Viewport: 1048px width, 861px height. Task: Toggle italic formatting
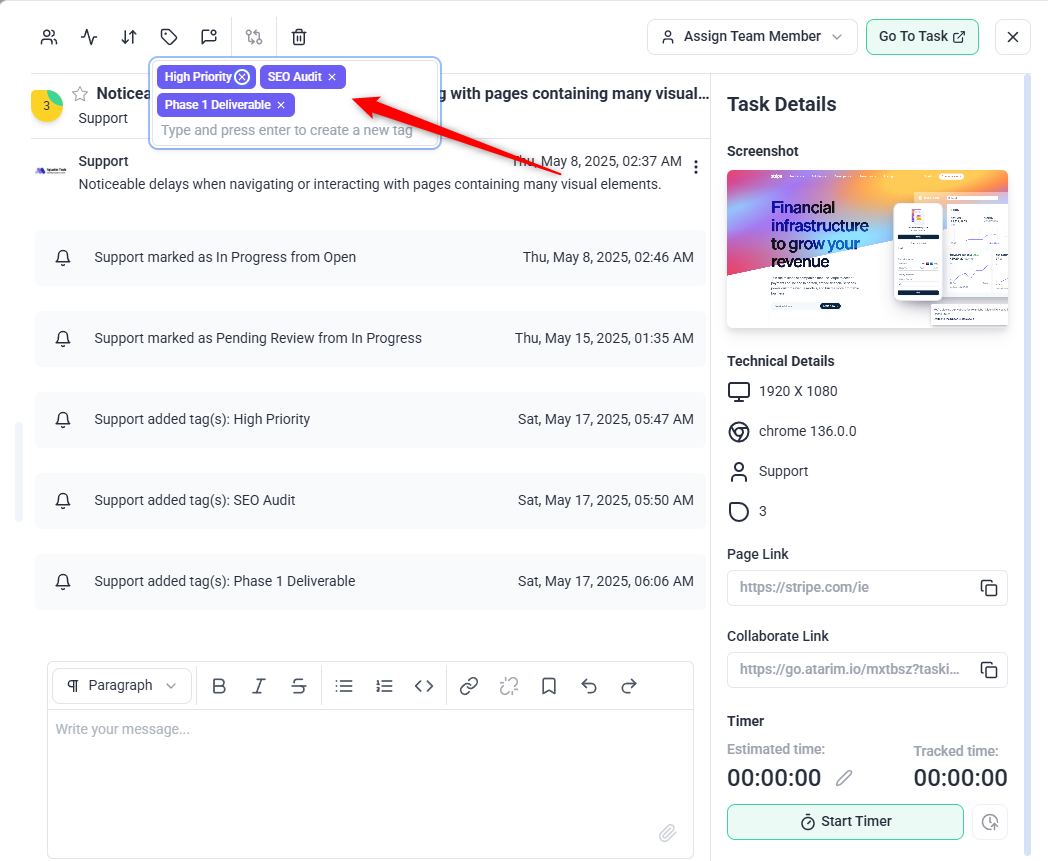click(x=259, y=686)
